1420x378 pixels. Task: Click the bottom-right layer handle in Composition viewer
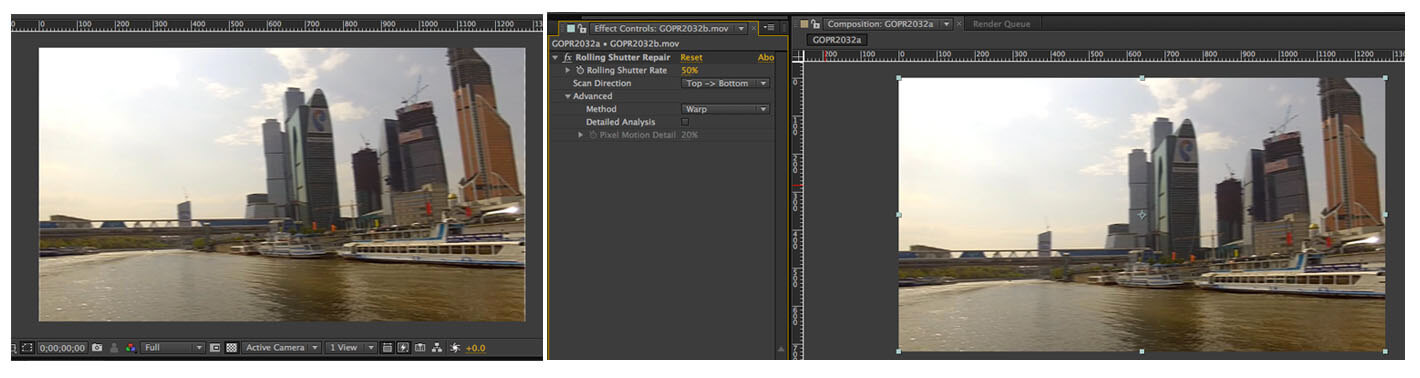(x=1385, y=351)
